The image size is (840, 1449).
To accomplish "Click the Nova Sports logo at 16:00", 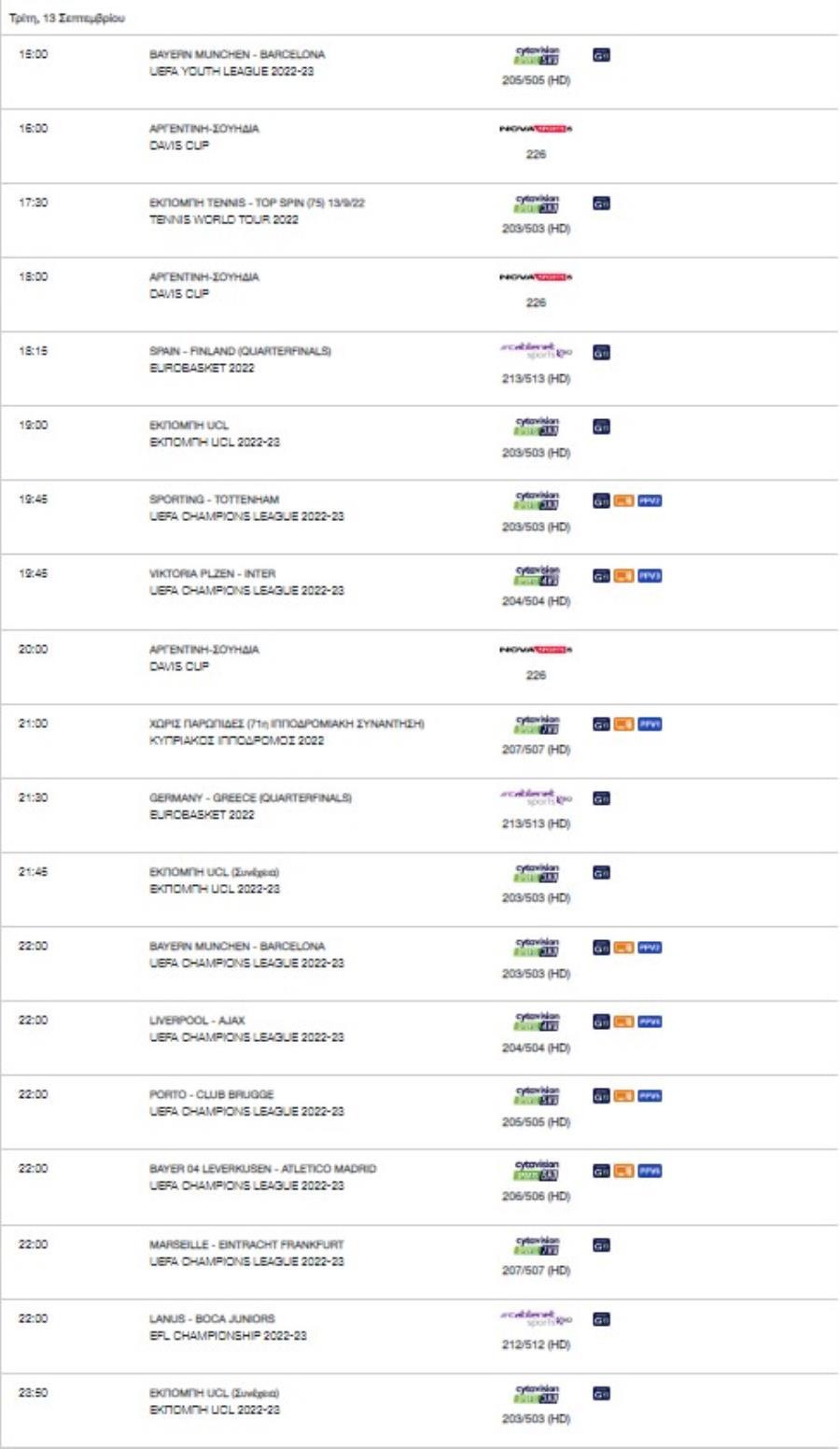I will (536, 129).
